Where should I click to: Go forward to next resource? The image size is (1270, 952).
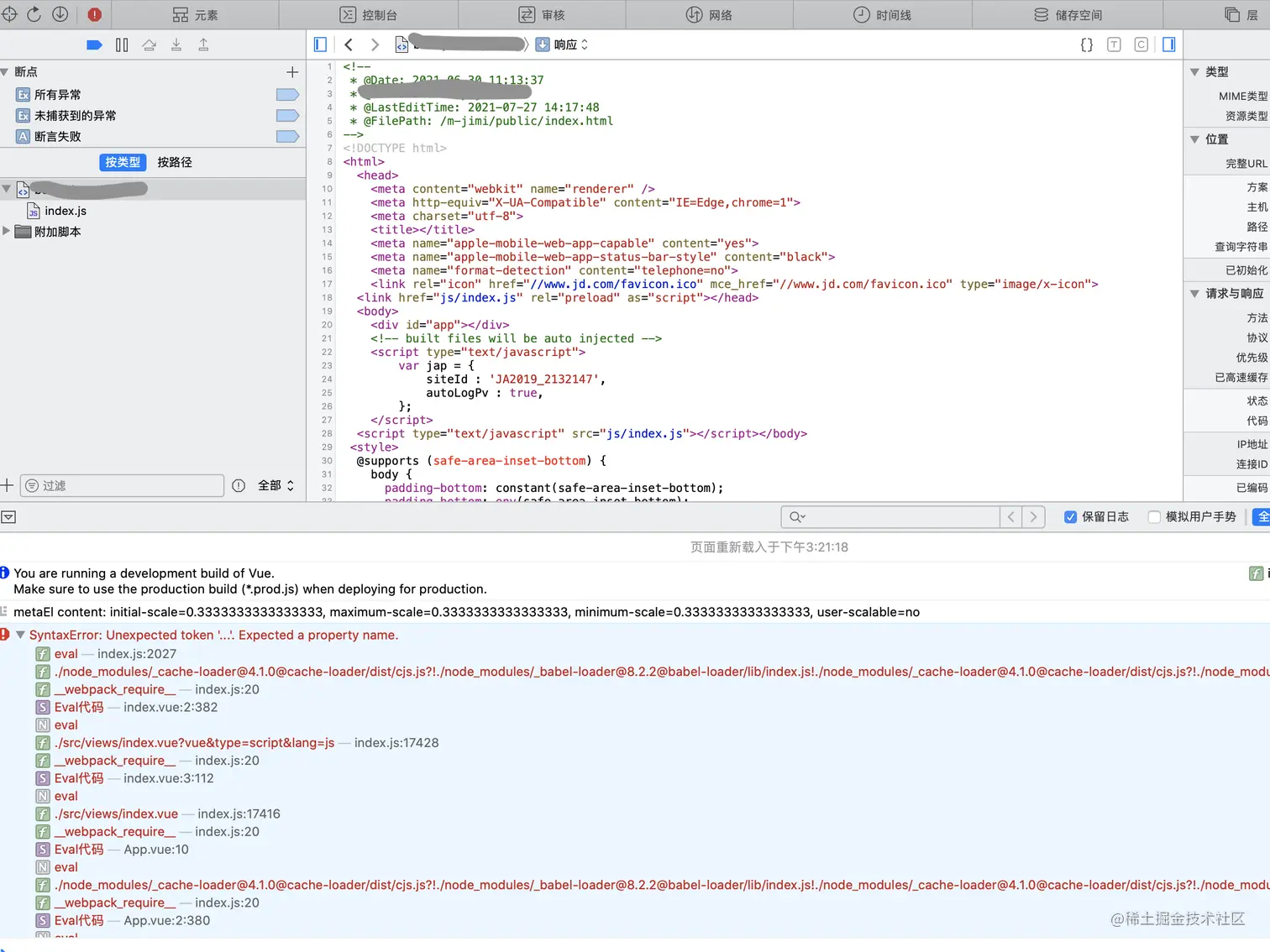pyautogui.click(x=375, y=44)
